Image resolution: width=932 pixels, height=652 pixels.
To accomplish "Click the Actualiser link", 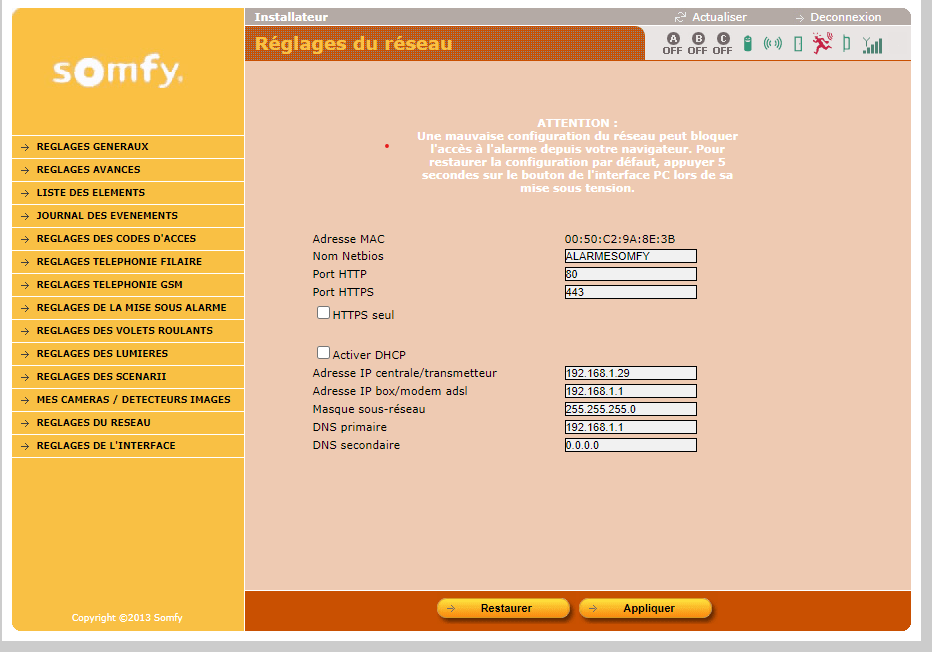I will click(719, 17).
